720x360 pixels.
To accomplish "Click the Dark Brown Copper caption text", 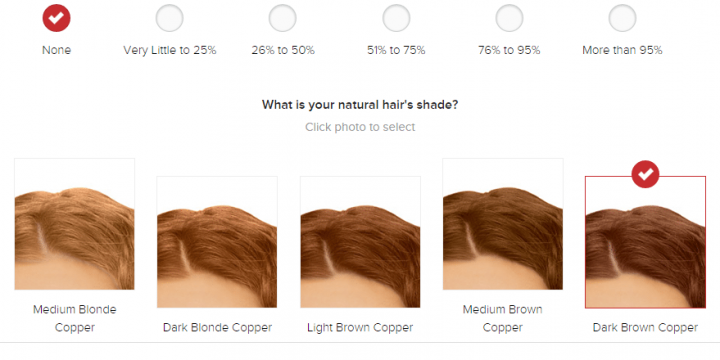I will [x=645, y=327].
